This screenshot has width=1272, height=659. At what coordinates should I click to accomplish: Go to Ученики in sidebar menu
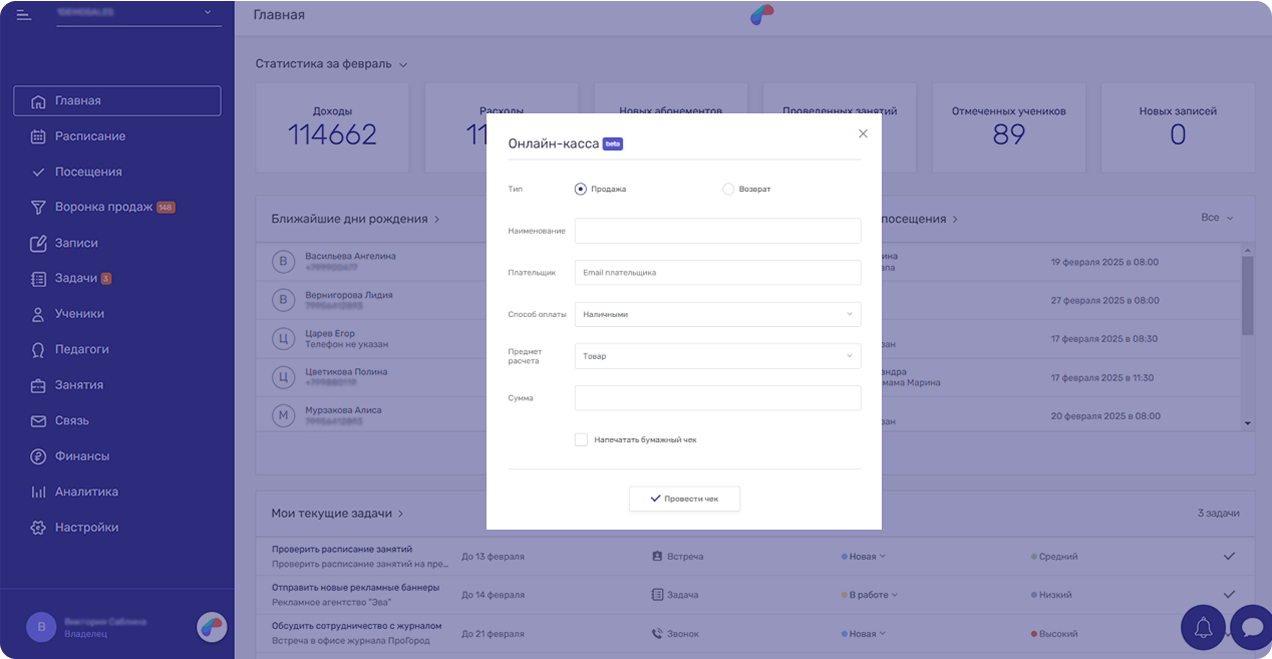click(x=79, y=314)
